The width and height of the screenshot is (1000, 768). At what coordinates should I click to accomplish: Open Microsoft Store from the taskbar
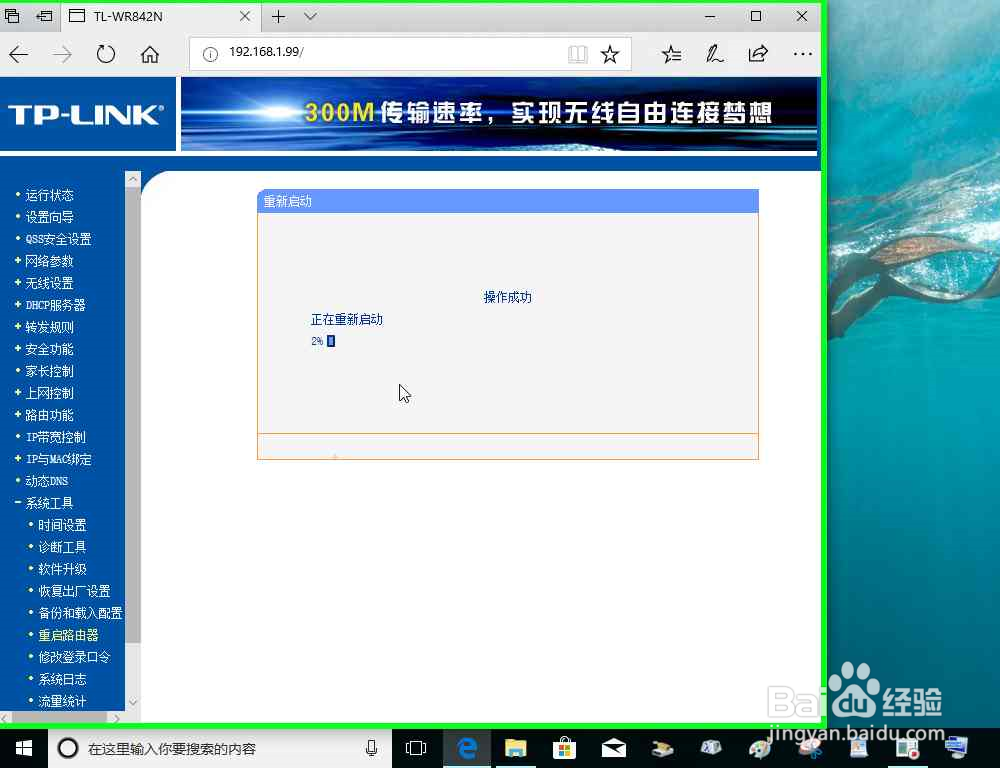click(564, 748)
